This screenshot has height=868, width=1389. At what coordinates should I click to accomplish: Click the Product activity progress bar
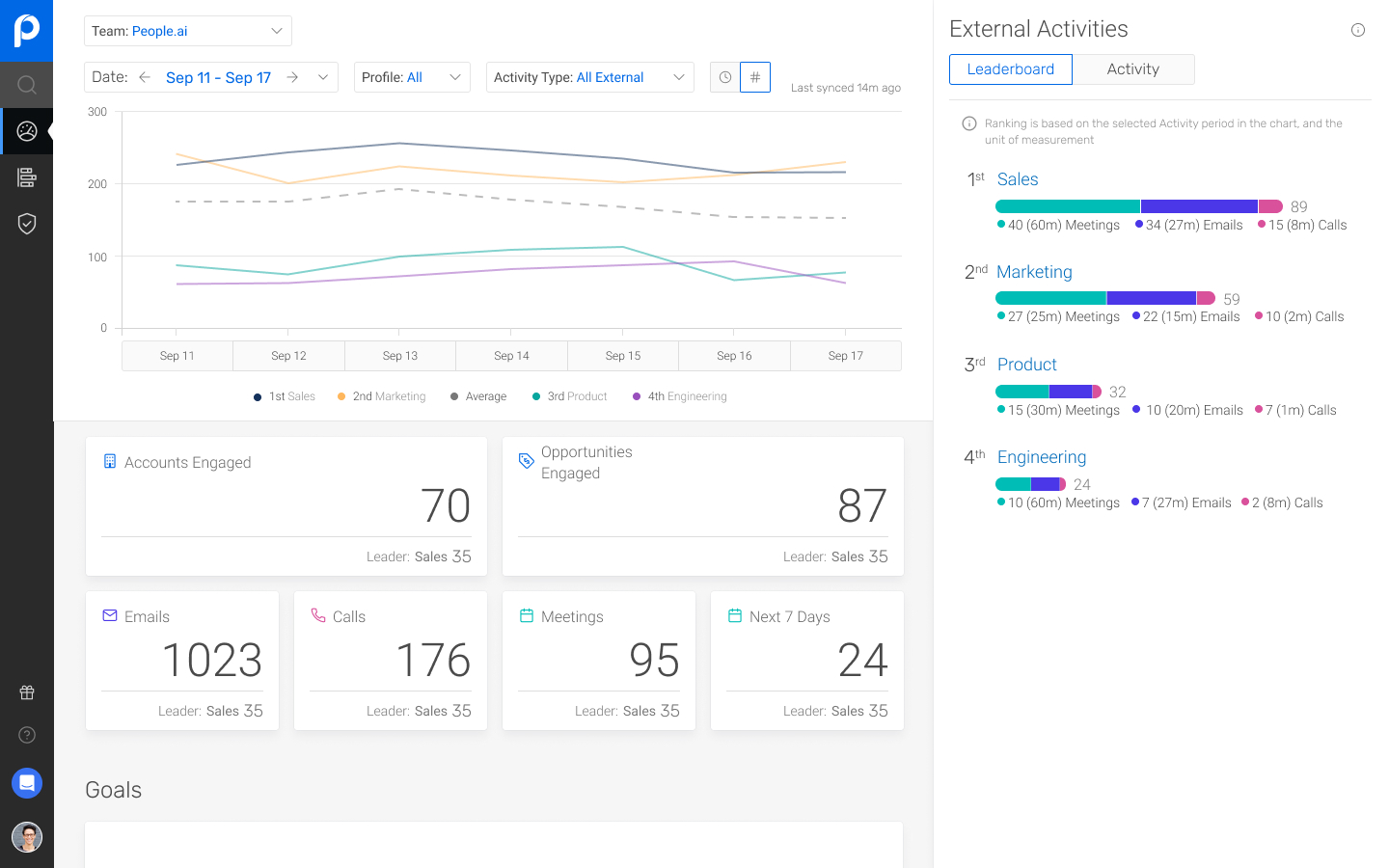point(1049,392)
